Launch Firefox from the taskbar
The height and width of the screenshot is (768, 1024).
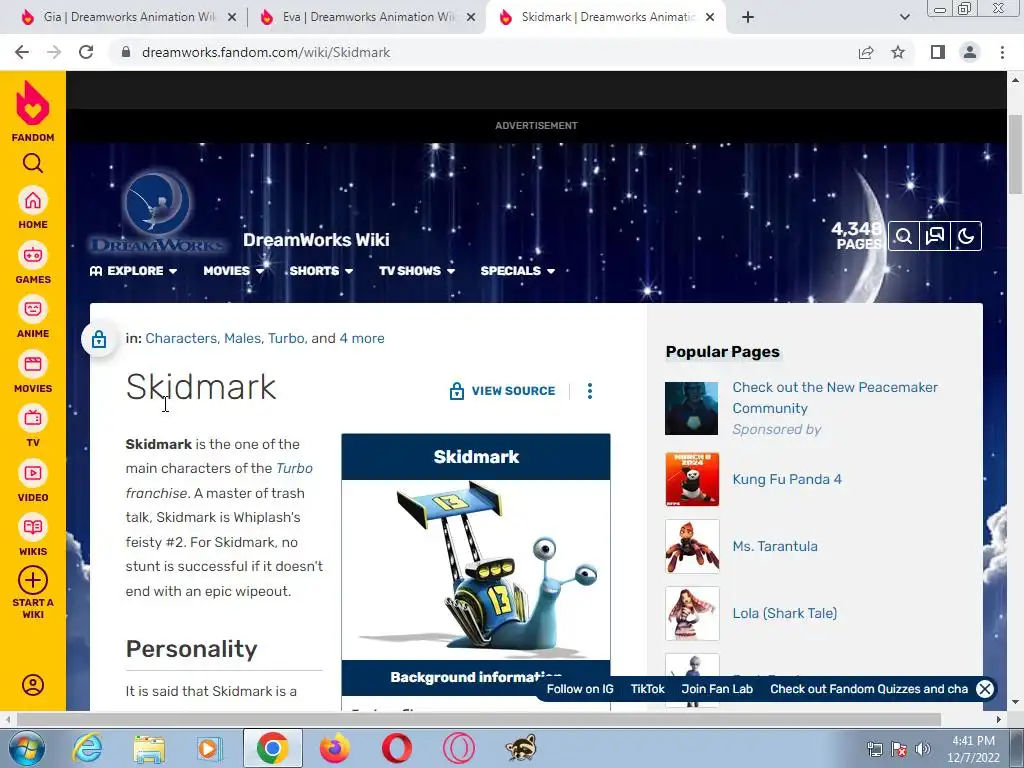click(x=334, y=748)
